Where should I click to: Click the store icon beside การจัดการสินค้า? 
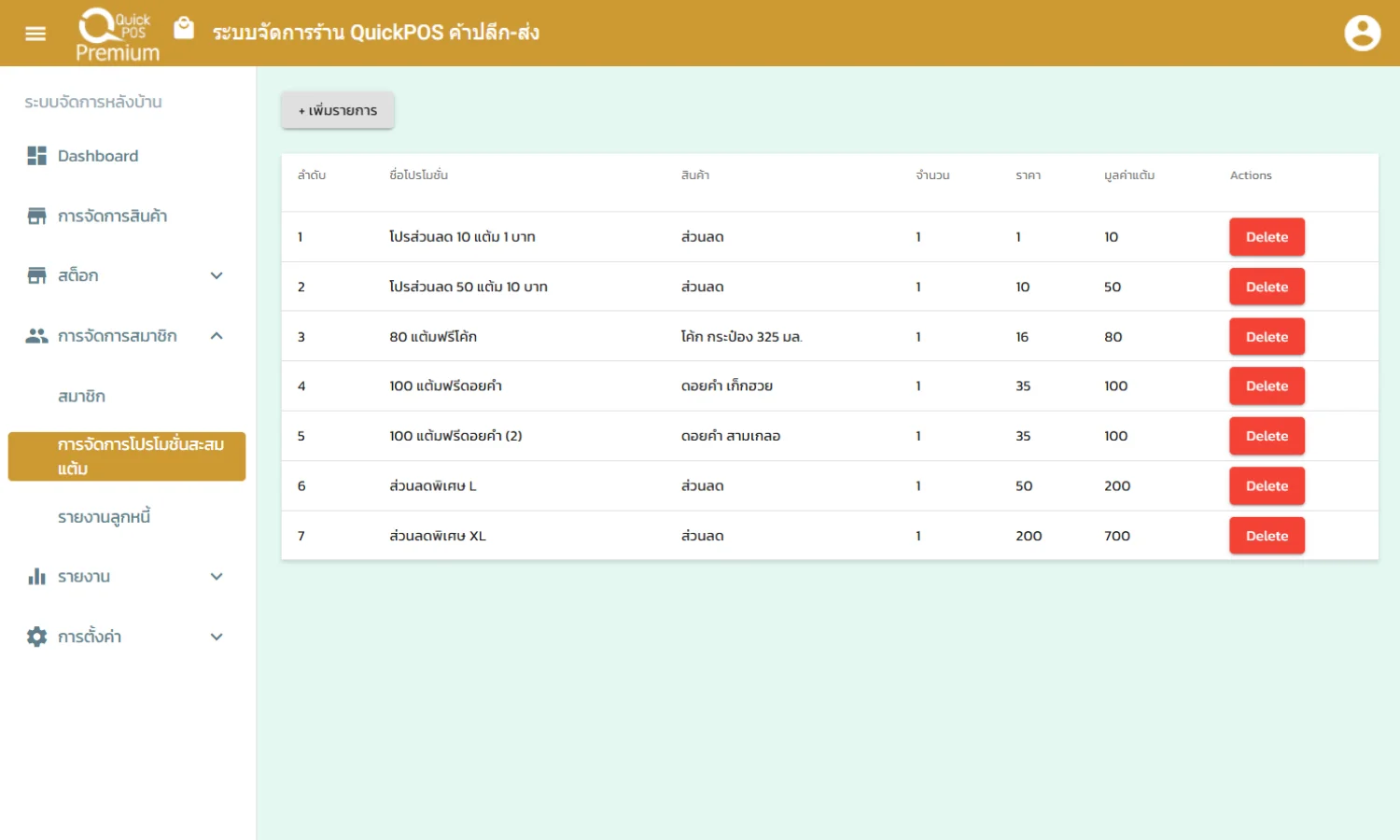pos(36,217)
